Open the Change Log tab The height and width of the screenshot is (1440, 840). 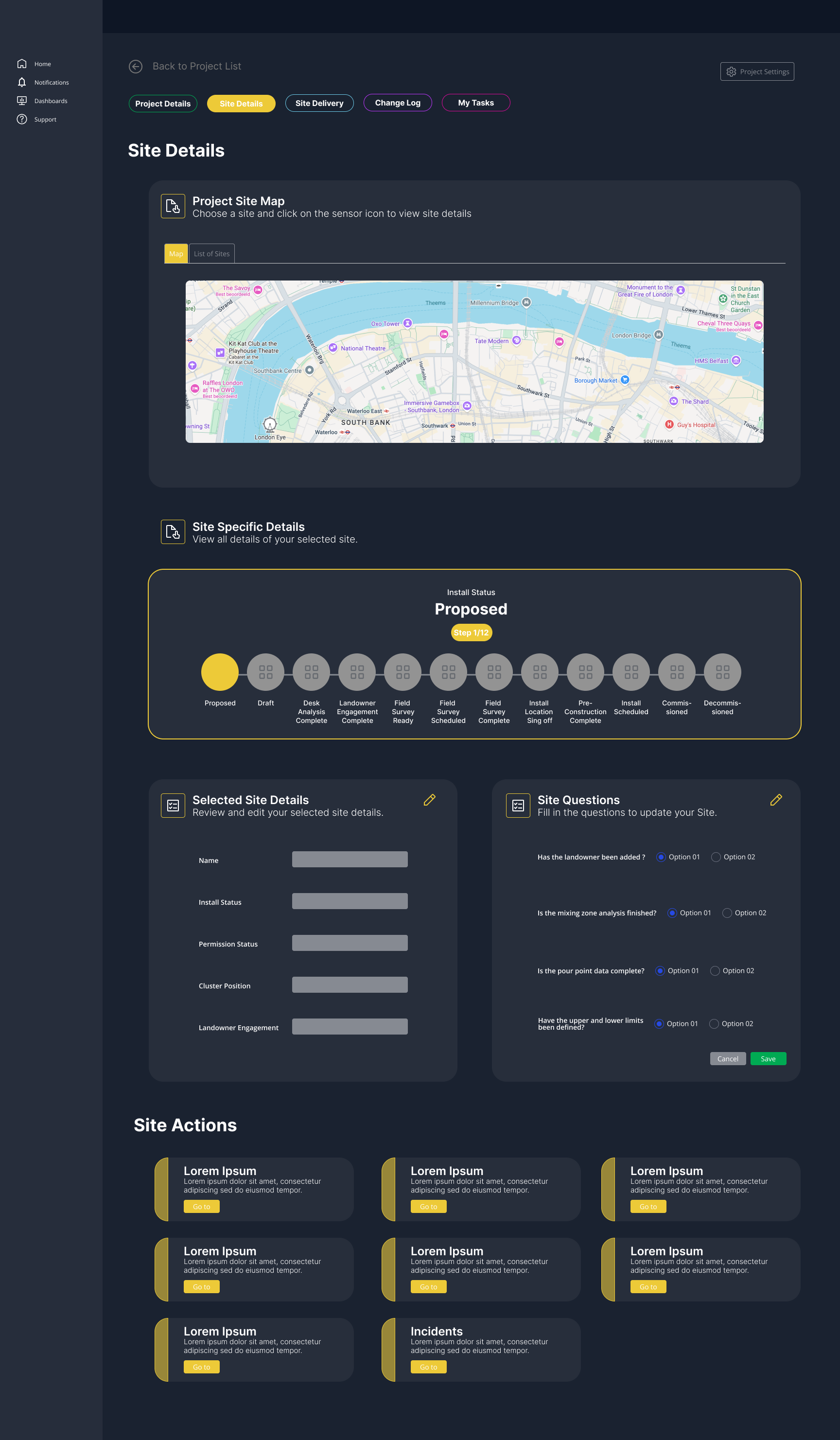pyautogui.click(x=397, y=103)
